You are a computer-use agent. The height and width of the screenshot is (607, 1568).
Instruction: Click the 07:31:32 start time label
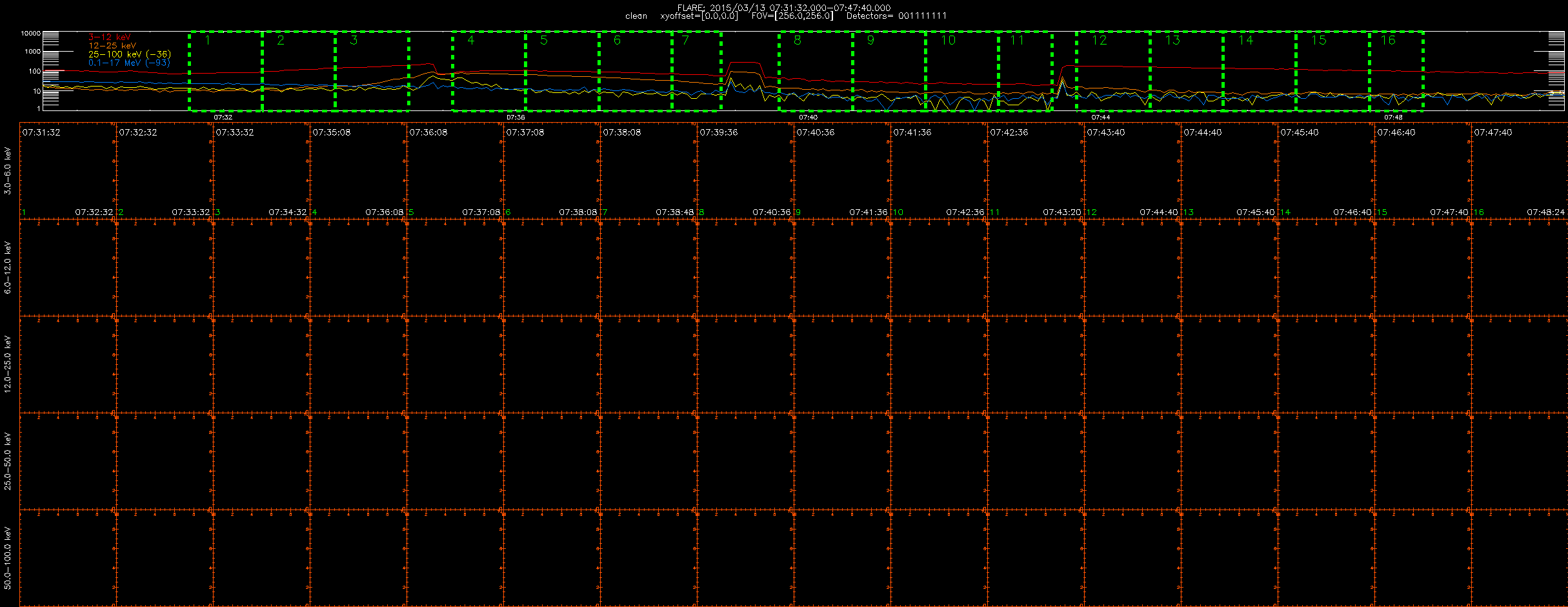[x=41, y=132]
